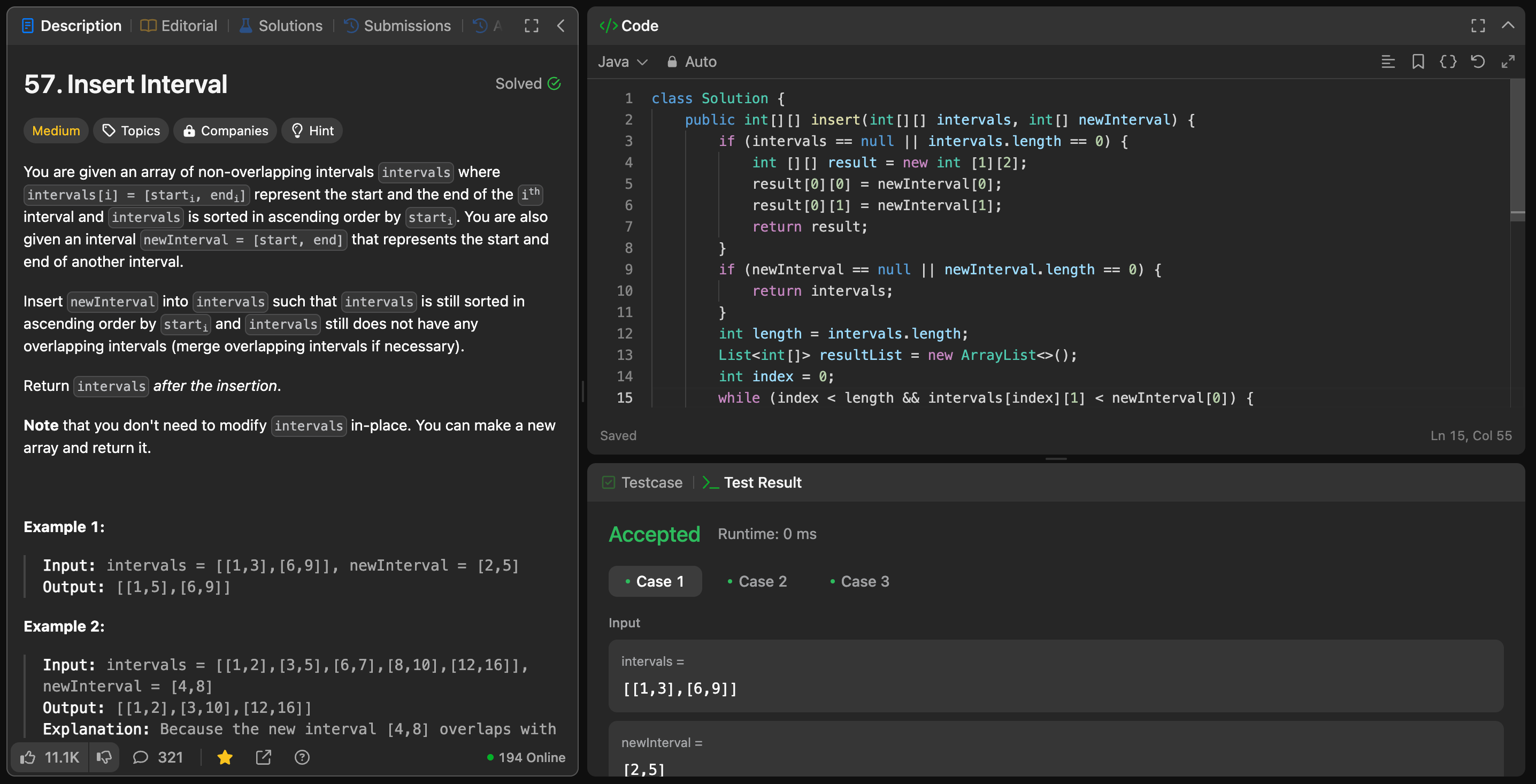The height and width of the screenshot is (784, 1536).
Task: Click the Topics tag button
Action: (x=131, y=130)
